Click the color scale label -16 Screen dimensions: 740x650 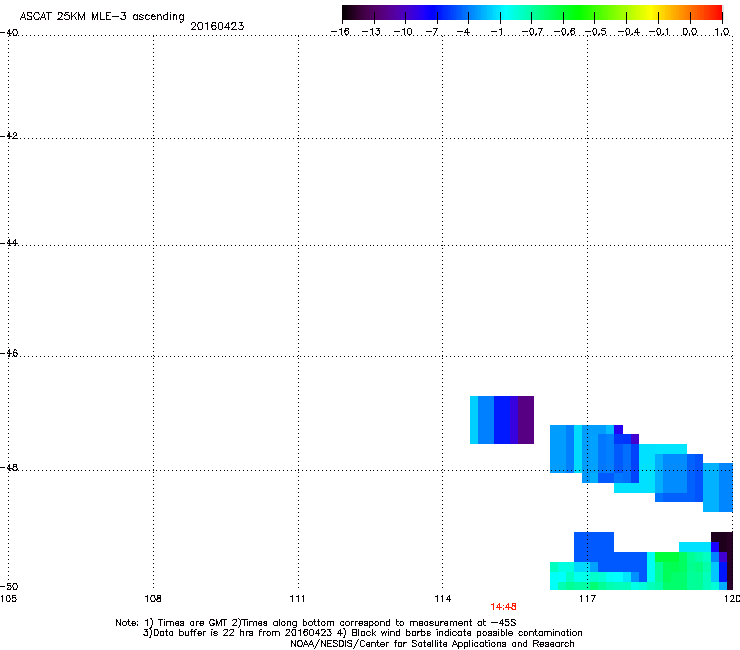[x=340, y=32]
